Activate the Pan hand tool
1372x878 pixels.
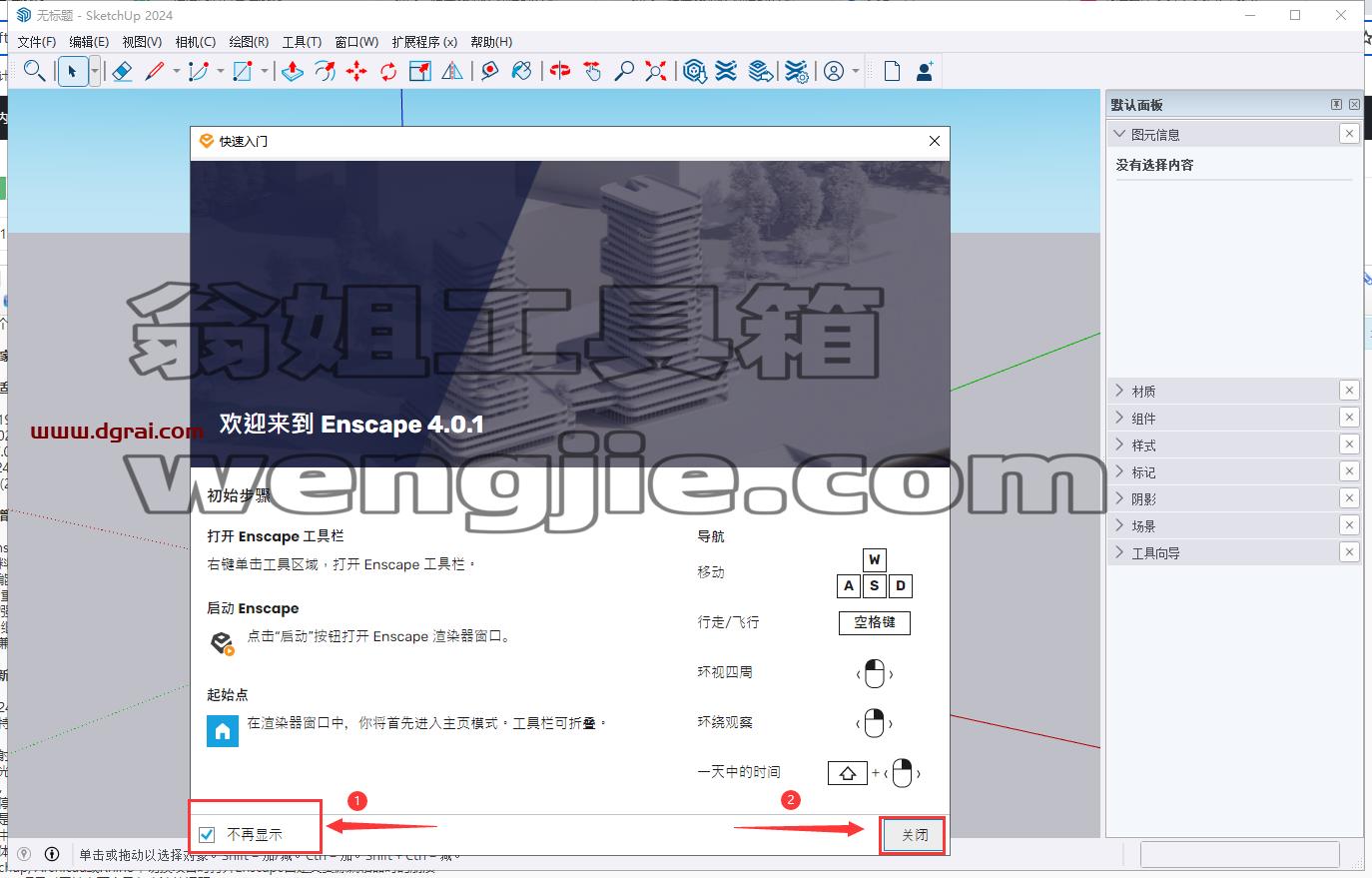pos(592,71)
